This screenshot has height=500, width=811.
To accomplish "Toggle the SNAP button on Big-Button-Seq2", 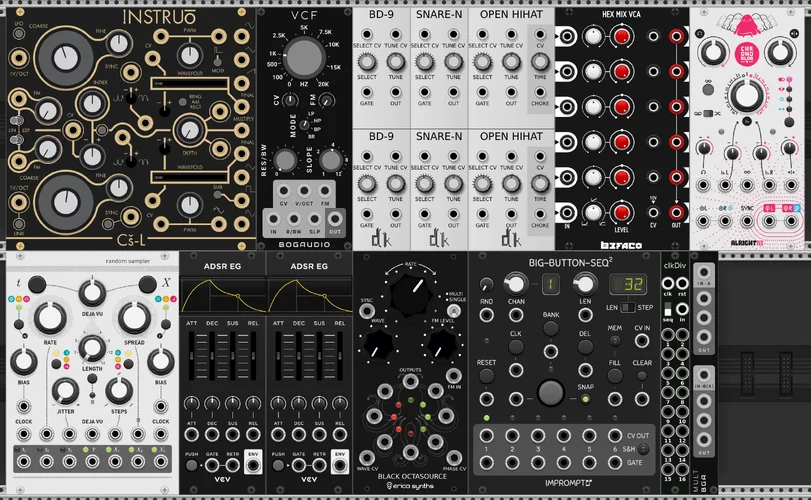I will 585,399.
